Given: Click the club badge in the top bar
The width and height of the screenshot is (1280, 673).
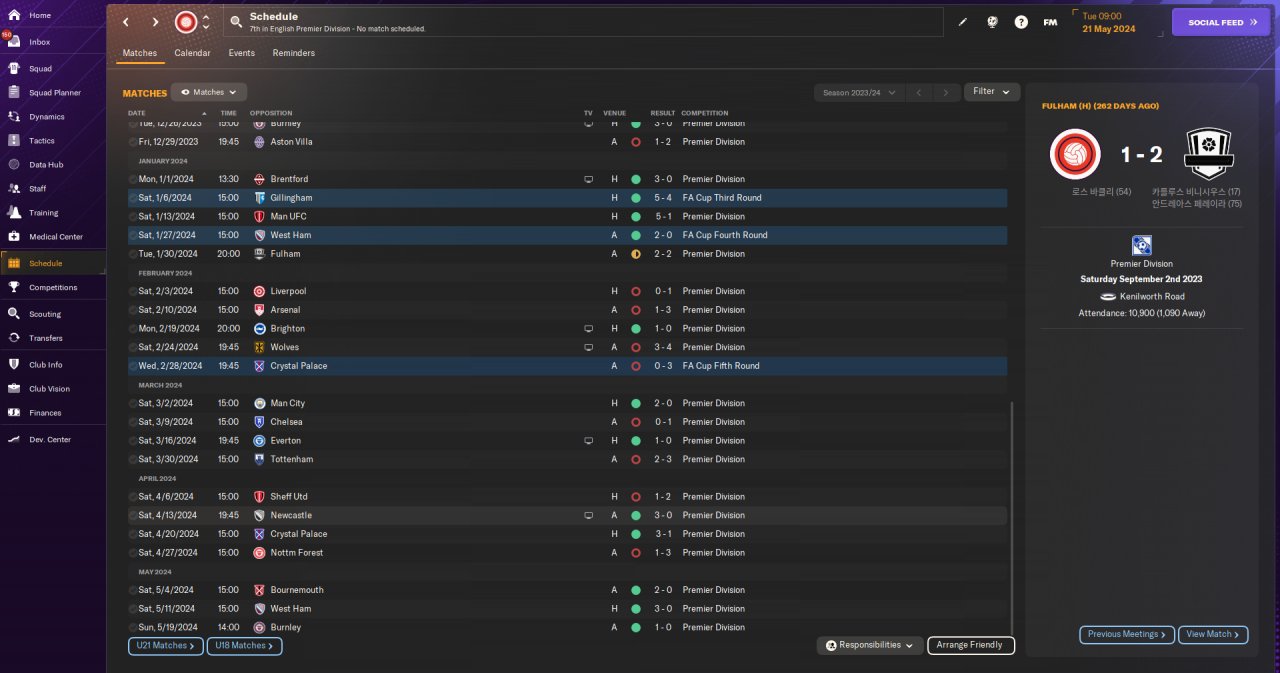Looking at the screenshot, I should click(186, 22).
